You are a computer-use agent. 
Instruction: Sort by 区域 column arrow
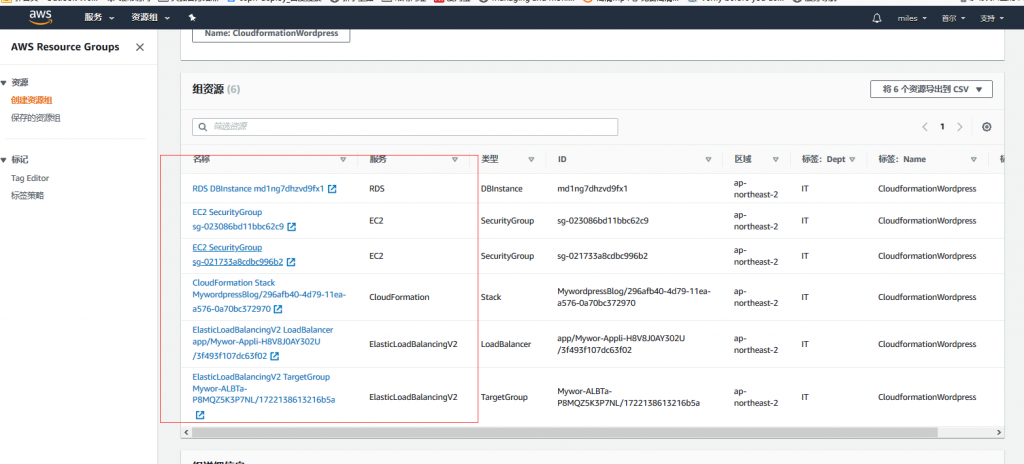[x=776, y=159]
